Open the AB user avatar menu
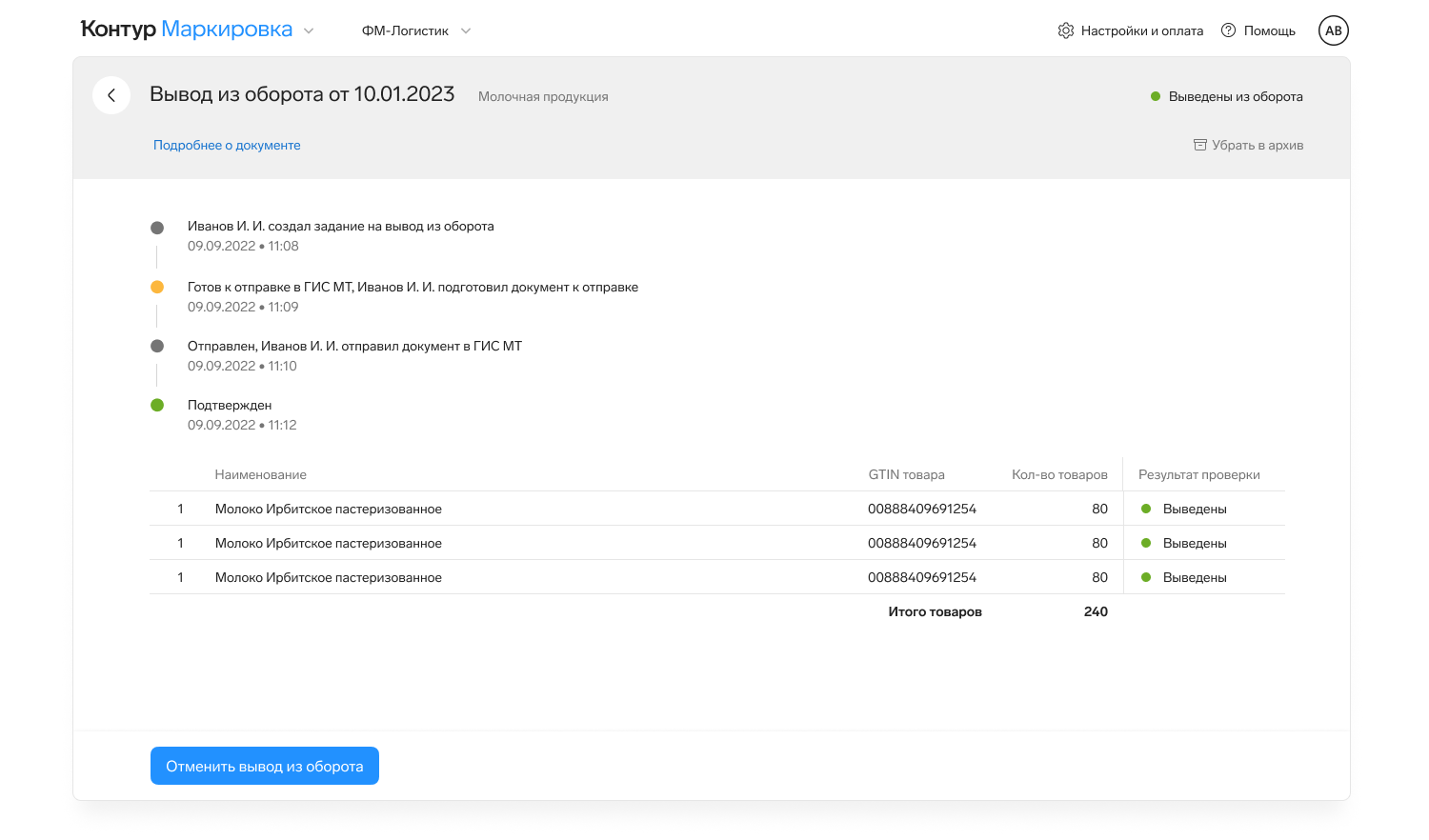The image size is (1429, 840). pyautogui.click(x=1333, y=30)
